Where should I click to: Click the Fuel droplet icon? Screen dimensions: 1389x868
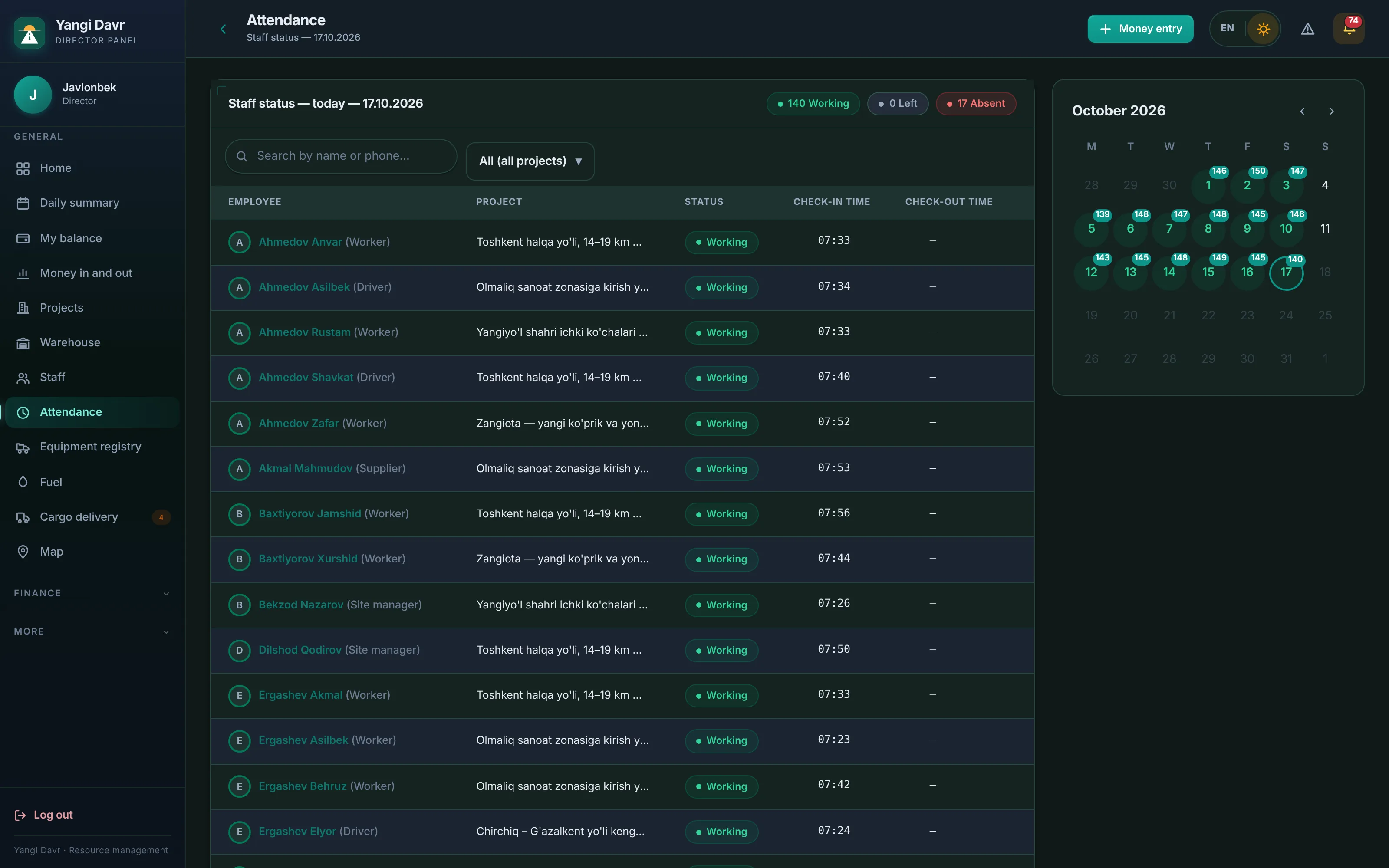coord(23,482)
